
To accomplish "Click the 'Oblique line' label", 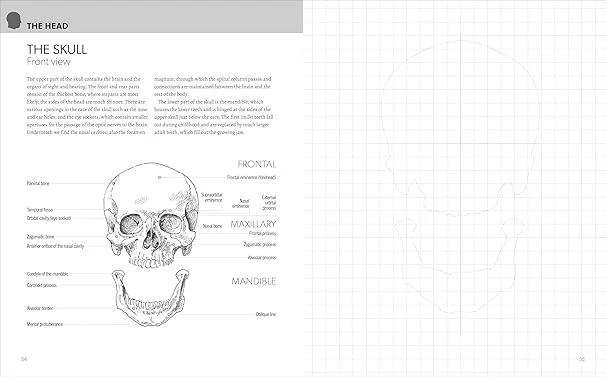I will [266, 314].
